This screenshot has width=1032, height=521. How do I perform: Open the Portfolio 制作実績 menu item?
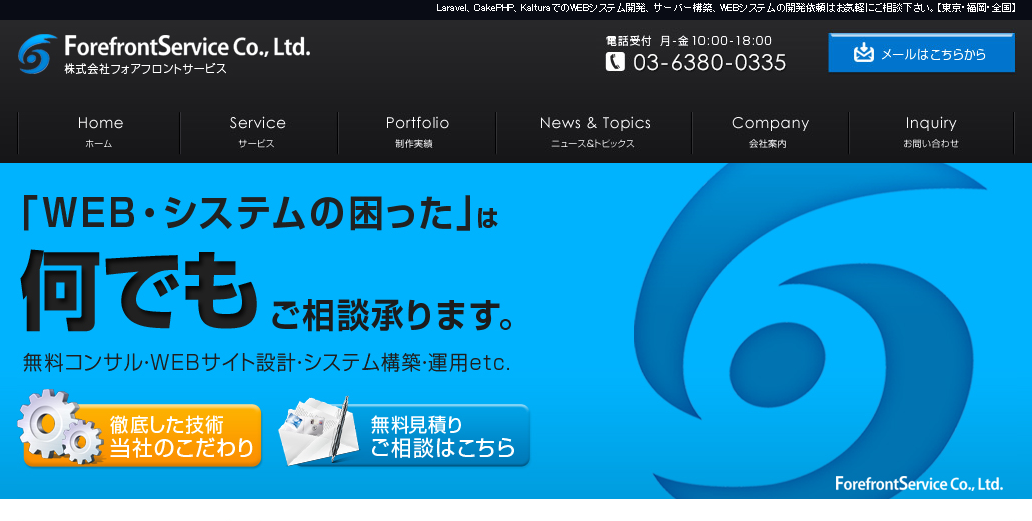point(417,132)
